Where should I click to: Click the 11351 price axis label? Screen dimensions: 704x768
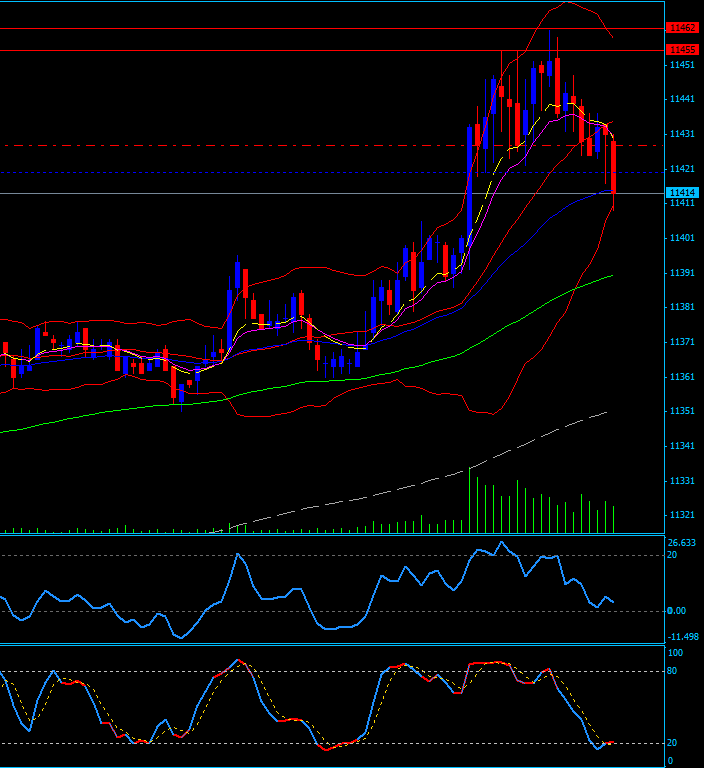[x=683, y=411]
